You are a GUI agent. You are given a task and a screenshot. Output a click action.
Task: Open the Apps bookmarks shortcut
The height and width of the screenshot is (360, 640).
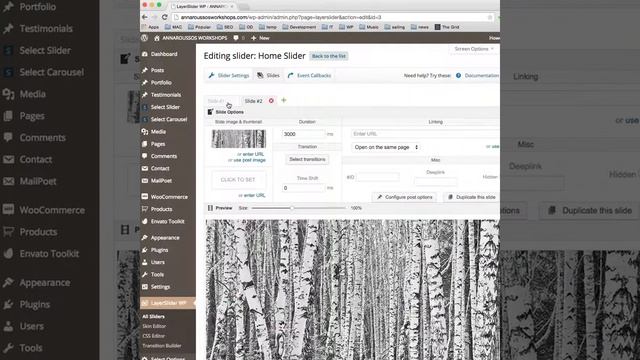(150, 27)
